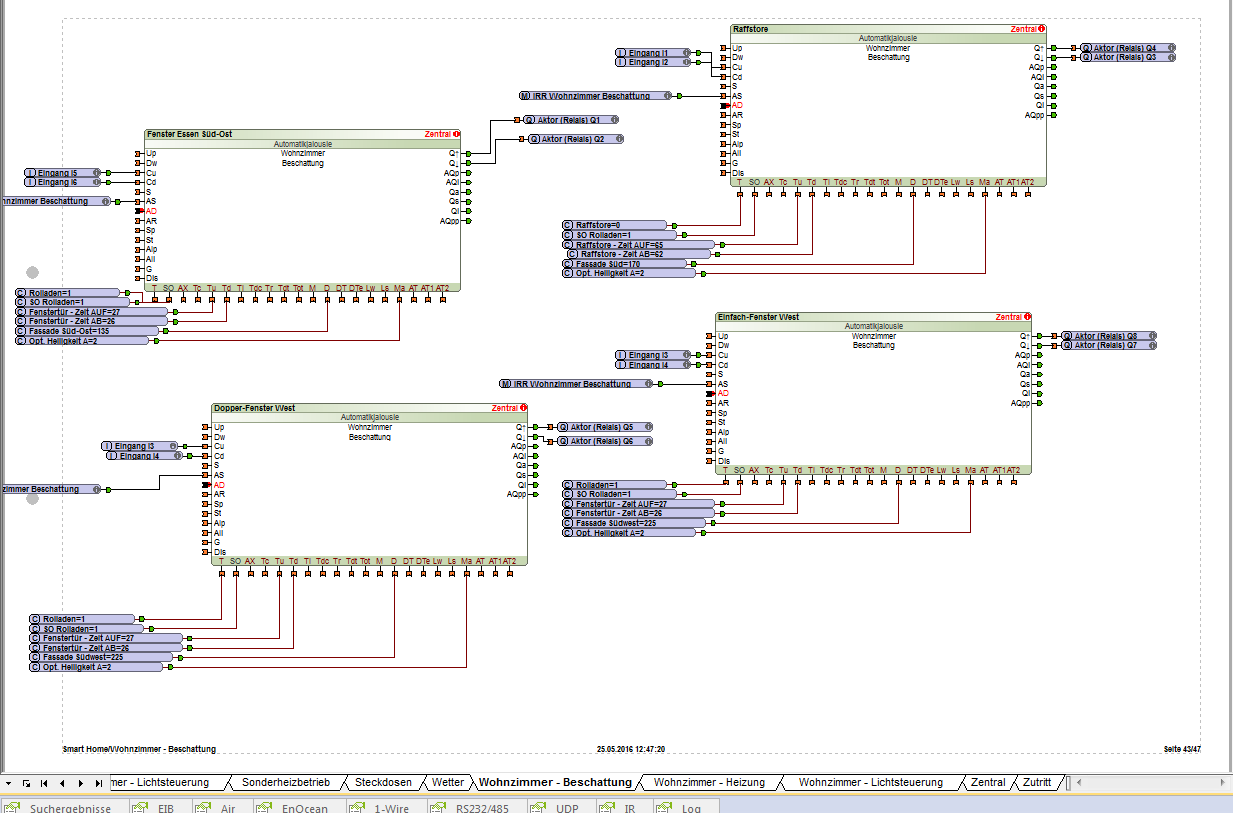The image size is (1233, 813).
Task: Click the info icon on Dopper-Fenster West block
Action: pos(522,408)
